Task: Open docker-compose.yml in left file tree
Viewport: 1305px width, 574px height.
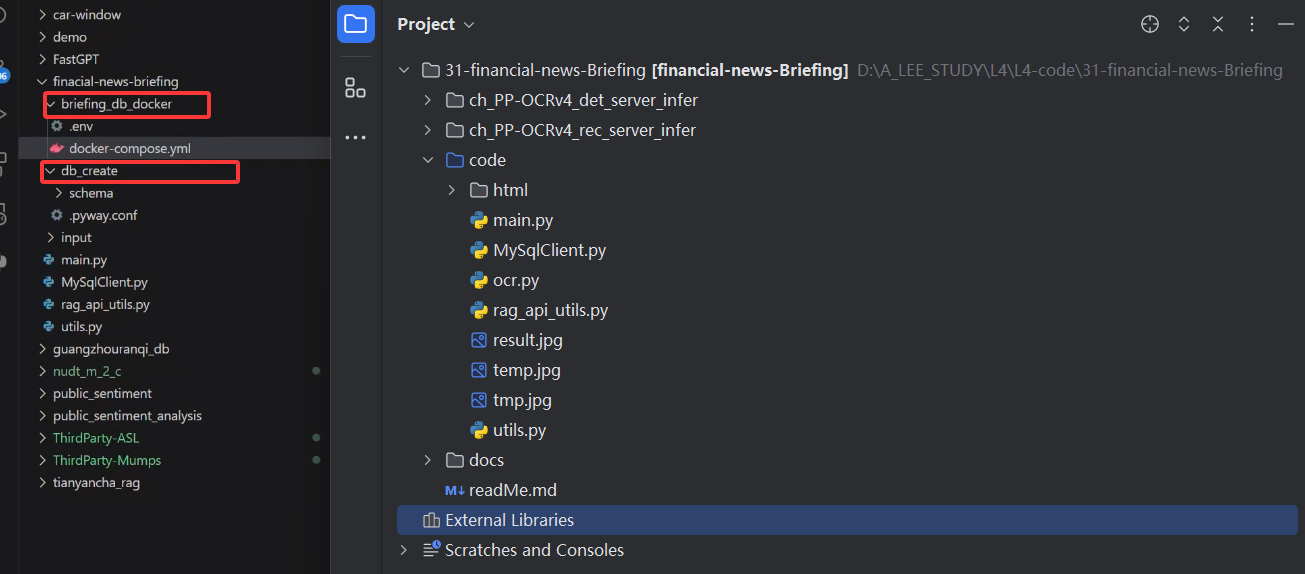Action: (129, 148)
